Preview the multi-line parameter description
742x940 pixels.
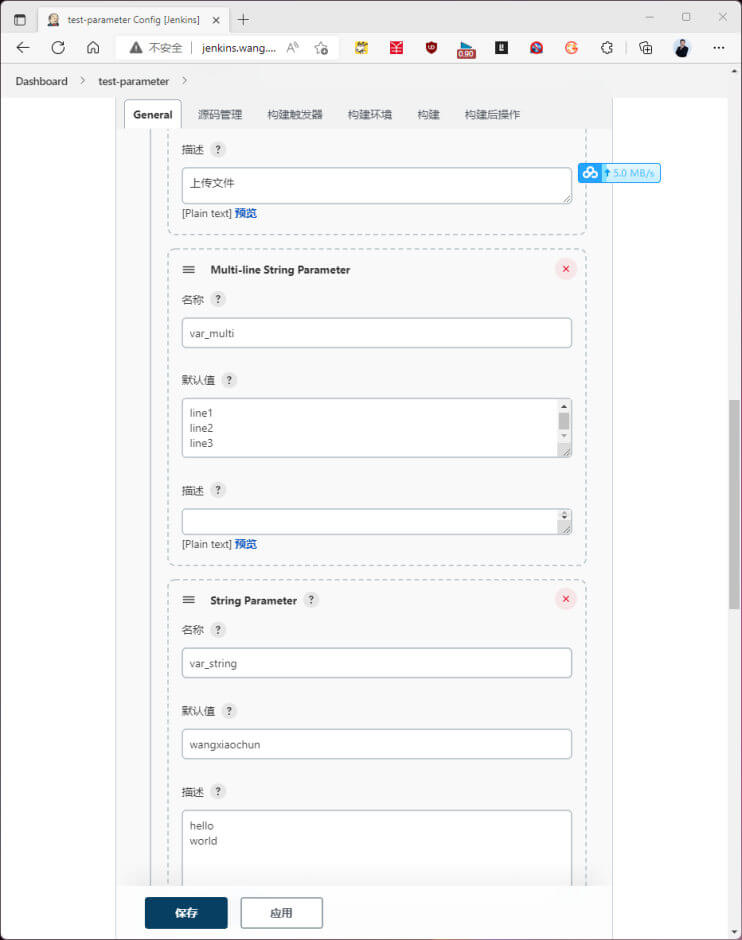(246, 544)
